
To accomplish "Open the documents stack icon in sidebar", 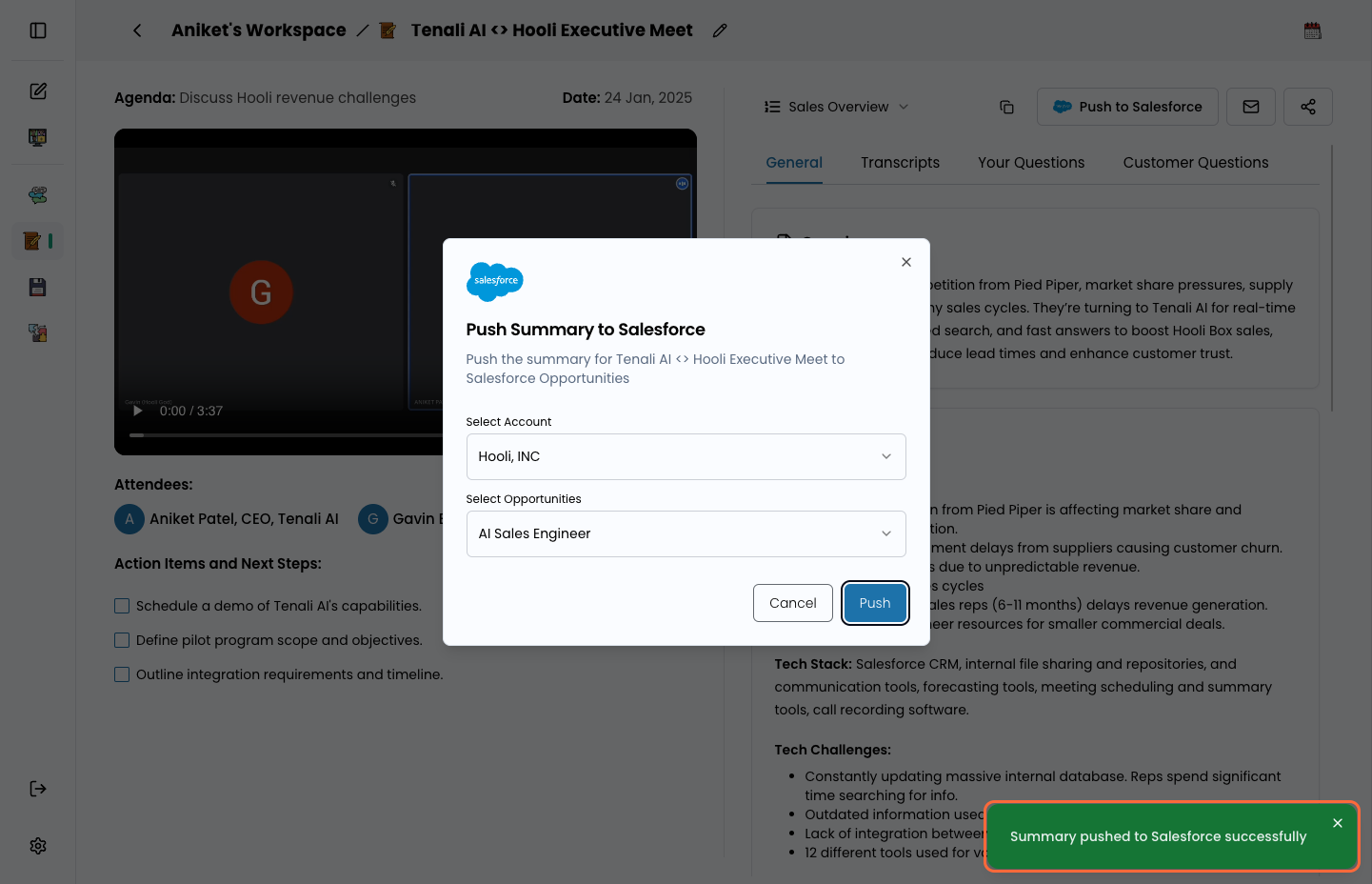I will pyautogui.click(x=38, y=332).
